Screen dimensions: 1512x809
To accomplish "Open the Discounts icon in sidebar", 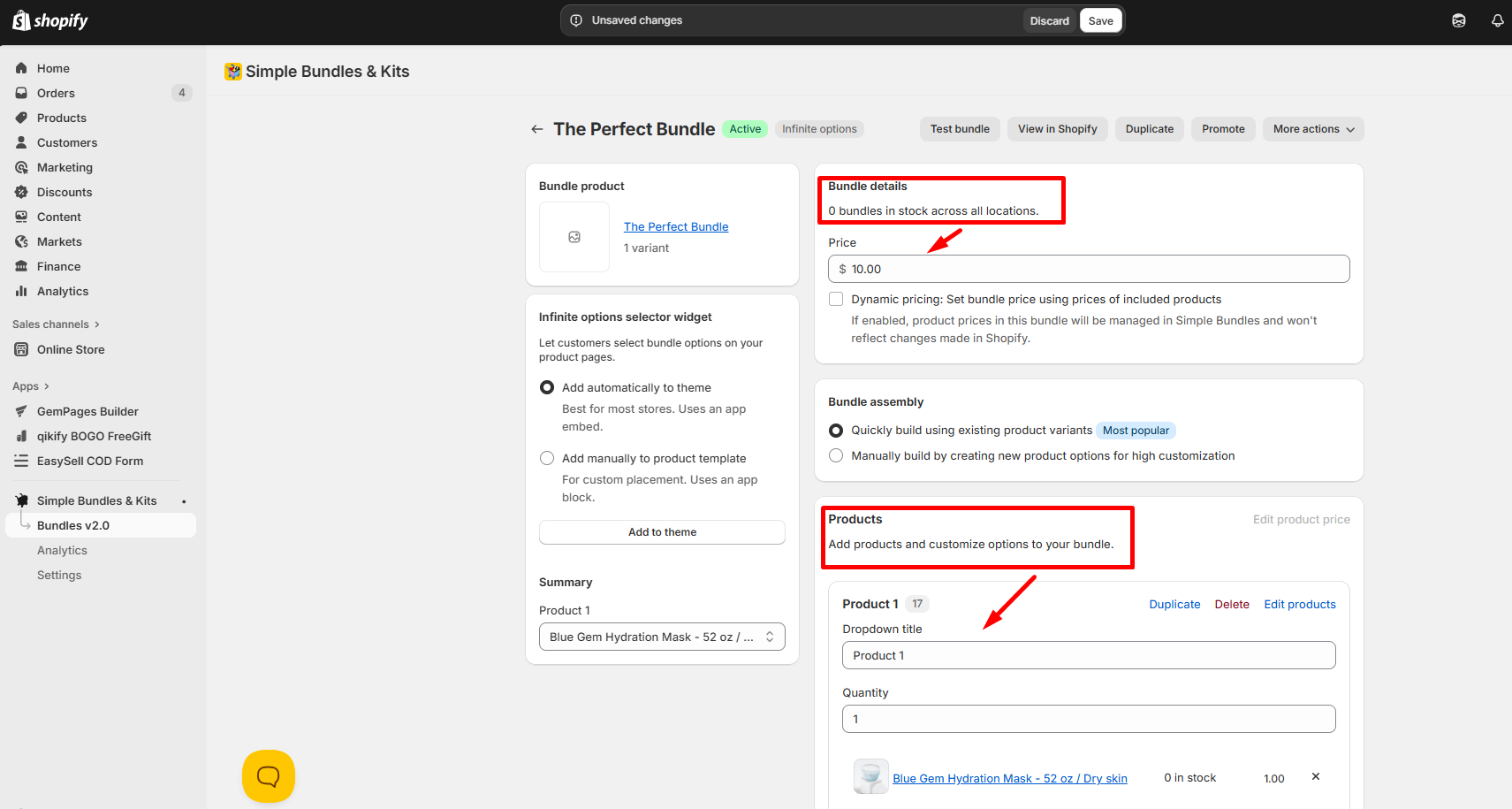I will point(21,192).
